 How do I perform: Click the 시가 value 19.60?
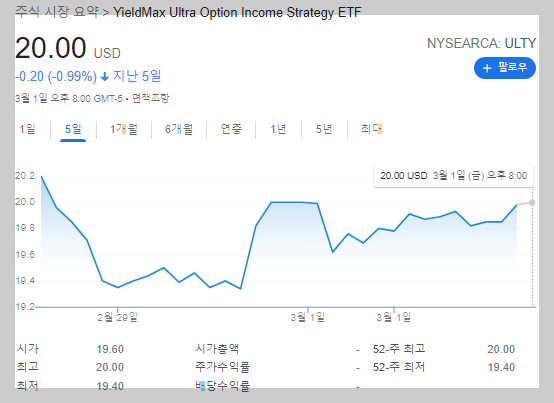pyautogui.click(x=110, y=349)
